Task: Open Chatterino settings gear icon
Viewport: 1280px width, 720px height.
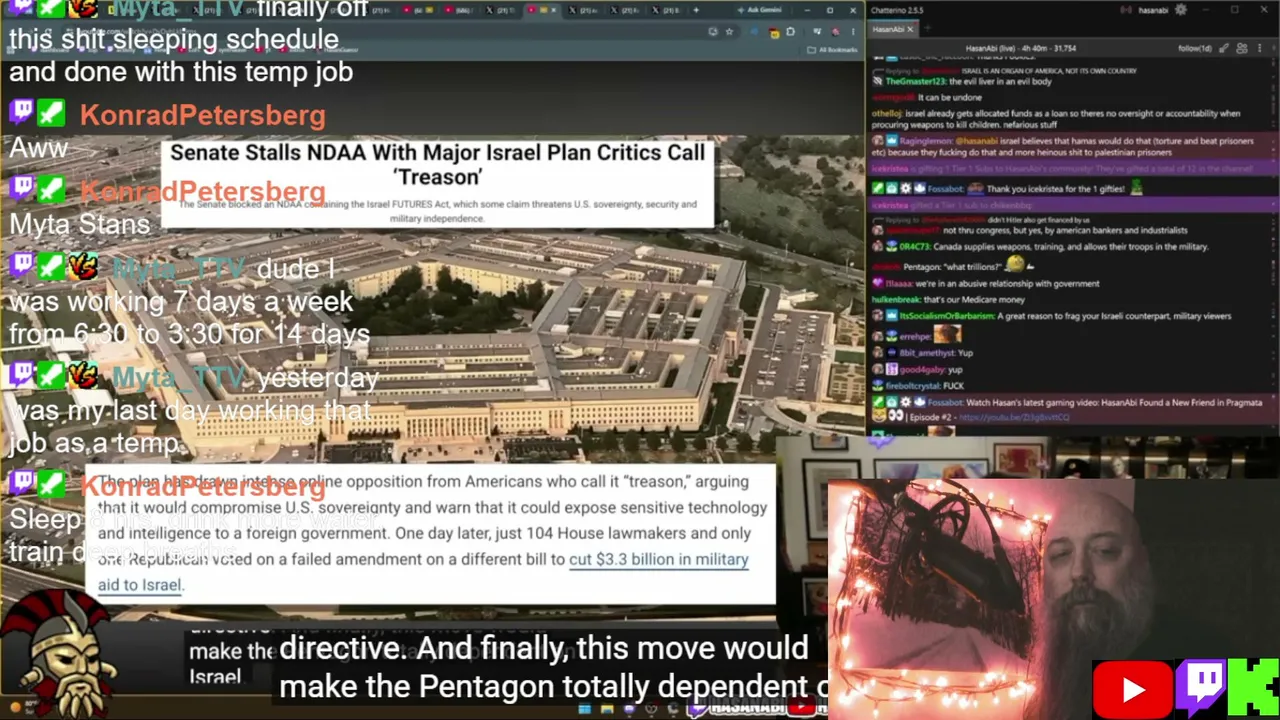Action: click(x=1180, y=10)
